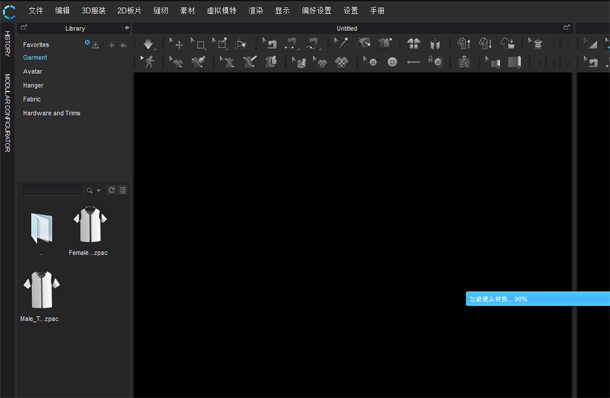Switch to the HISTORY side tab
The height and width of the screenshot is (398, 610).
(x=7, y=44)
